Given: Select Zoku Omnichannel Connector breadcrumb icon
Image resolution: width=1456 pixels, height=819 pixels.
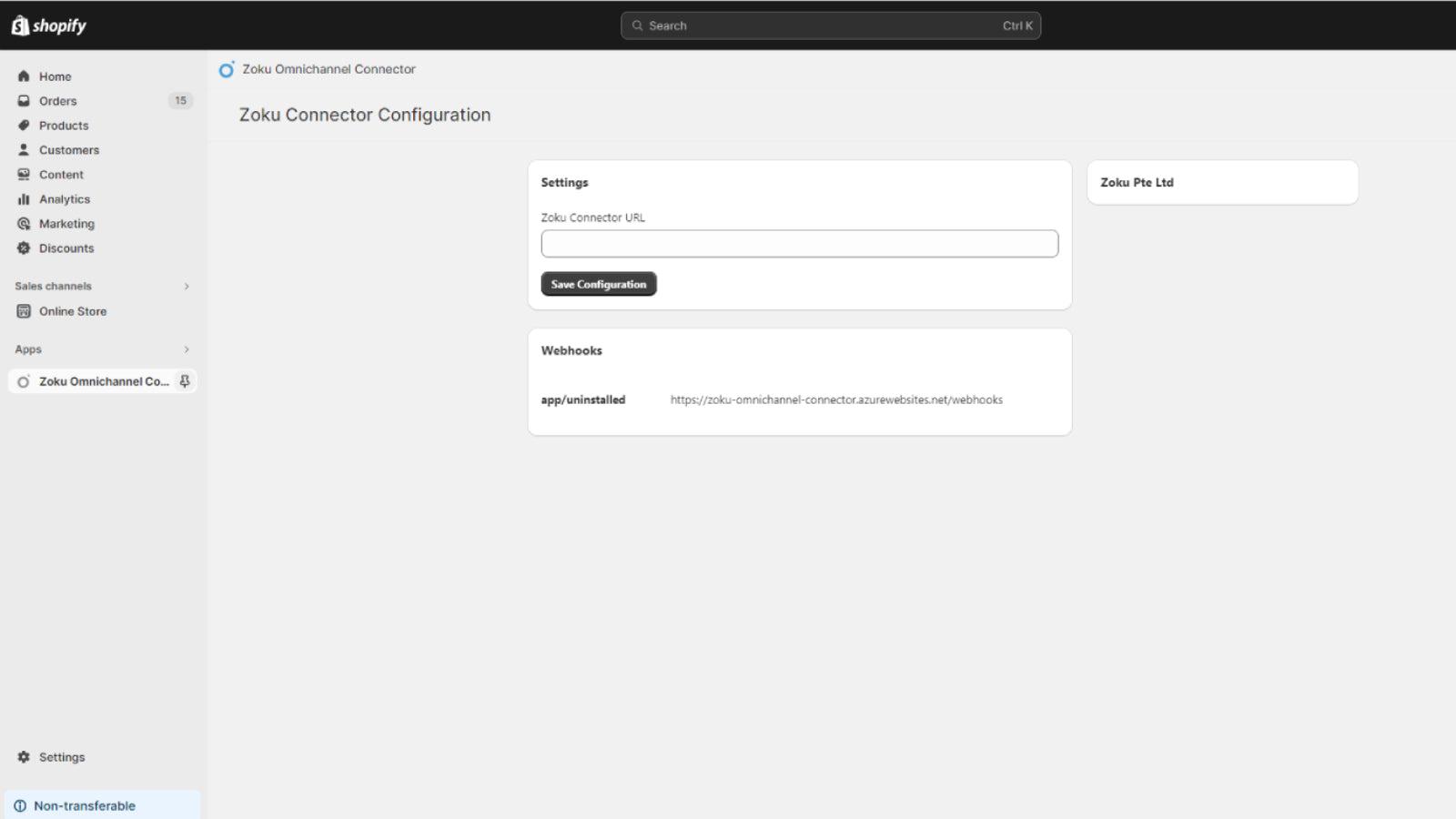Looking at the screenshot, I should [x=227, y=69].
